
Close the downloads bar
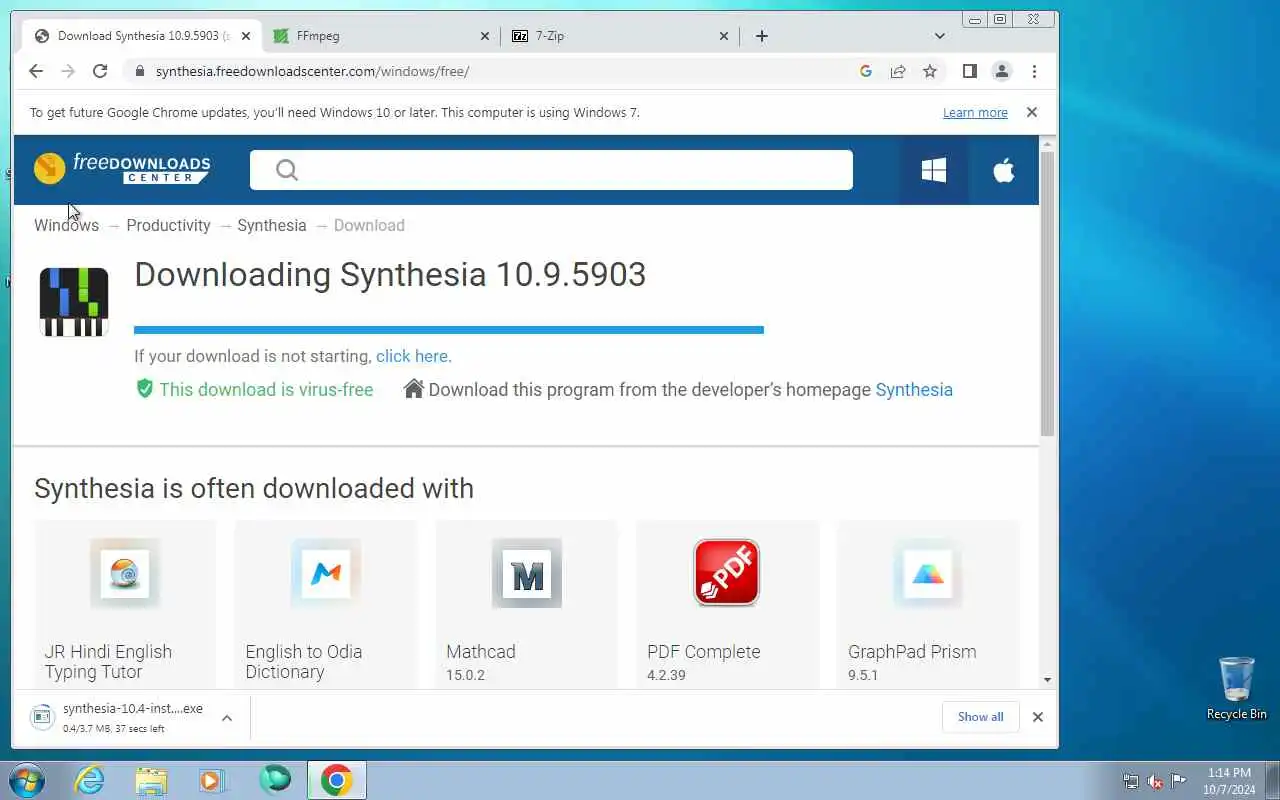(1037, 717)
